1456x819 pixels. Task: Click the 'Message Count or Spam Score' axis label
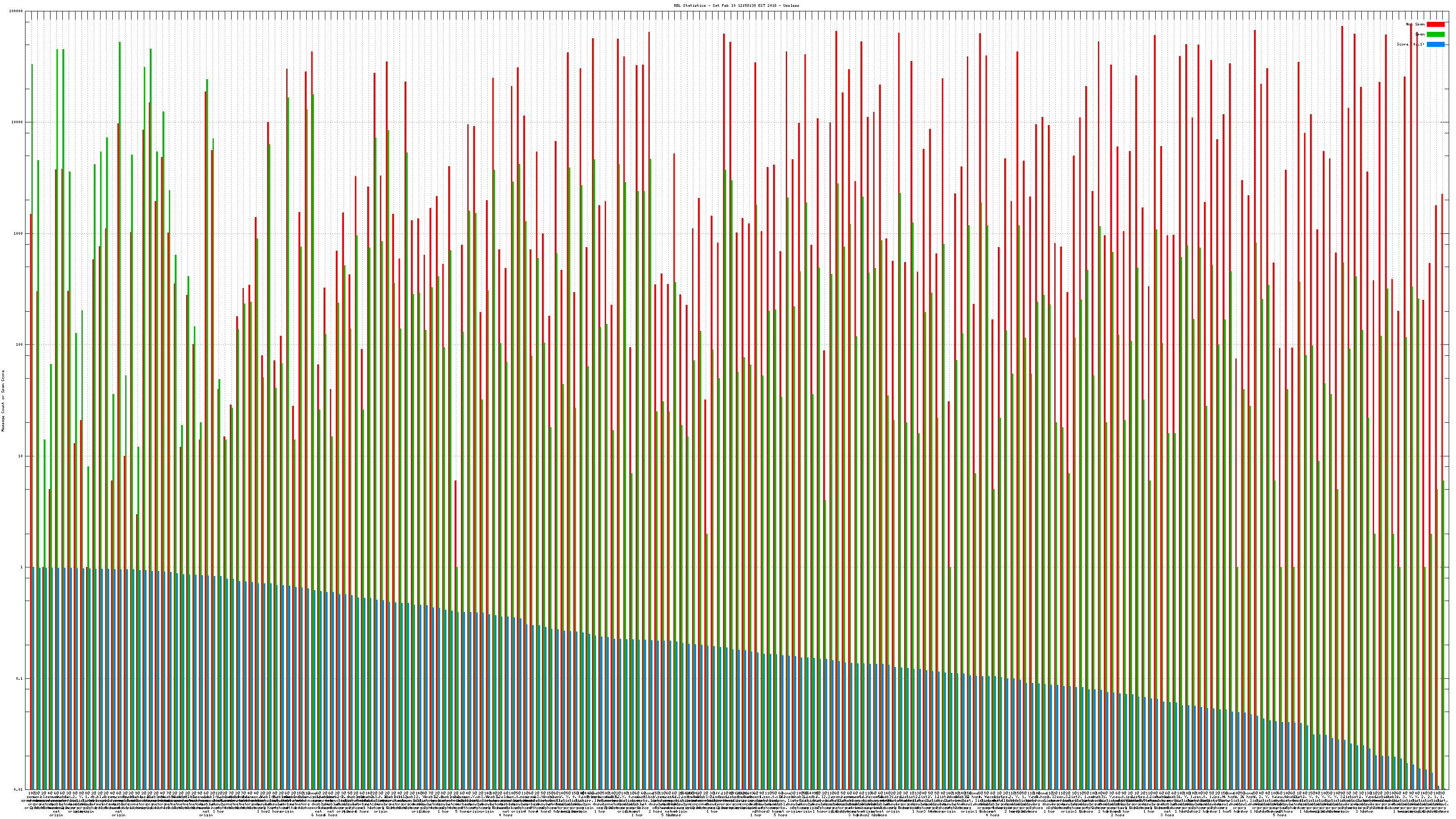point(3,401)
